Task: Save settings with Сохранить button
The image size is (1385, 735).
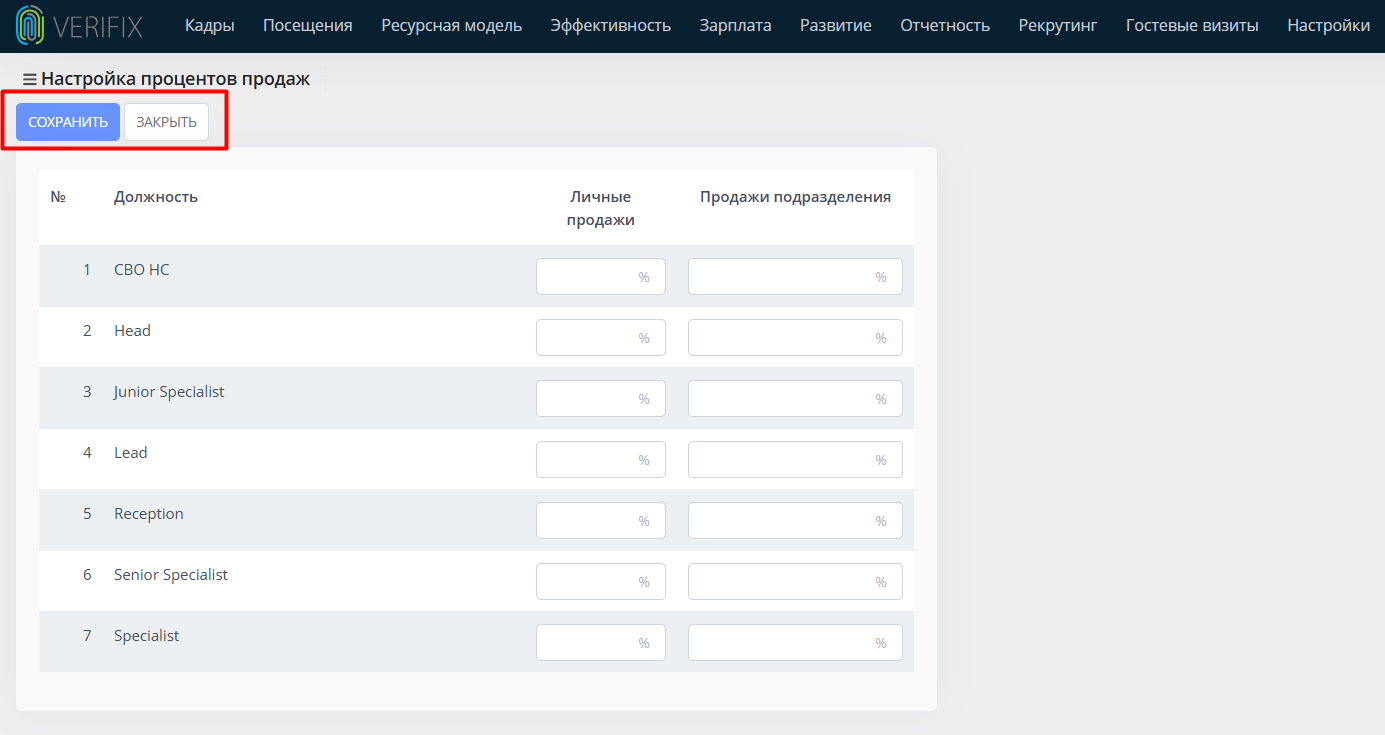Action: 68,122
